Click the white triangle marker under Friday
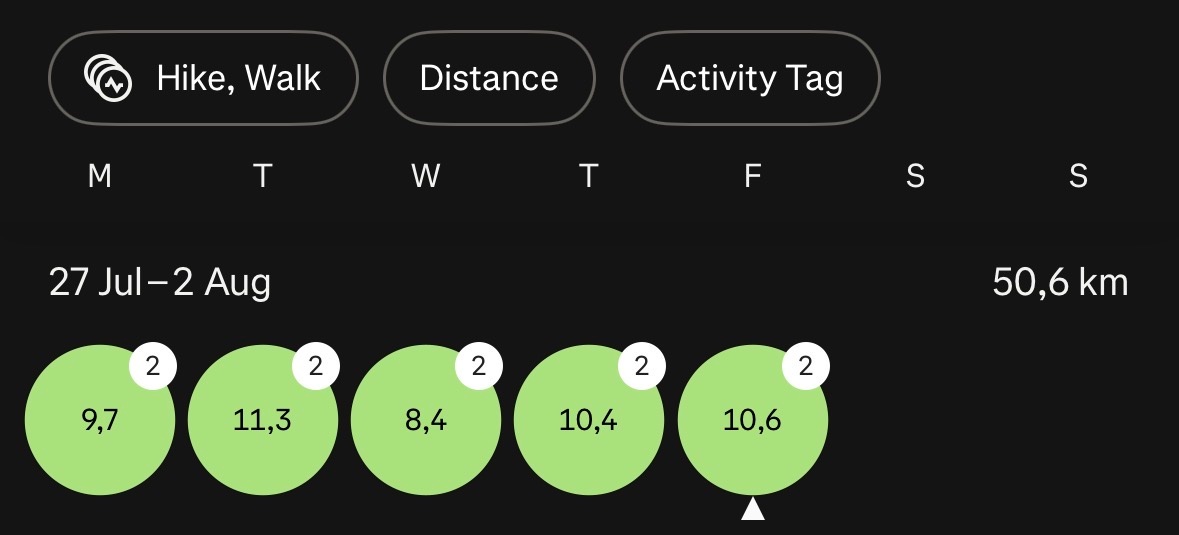The height and width of the screenshot is (535, 1179). 753,509
